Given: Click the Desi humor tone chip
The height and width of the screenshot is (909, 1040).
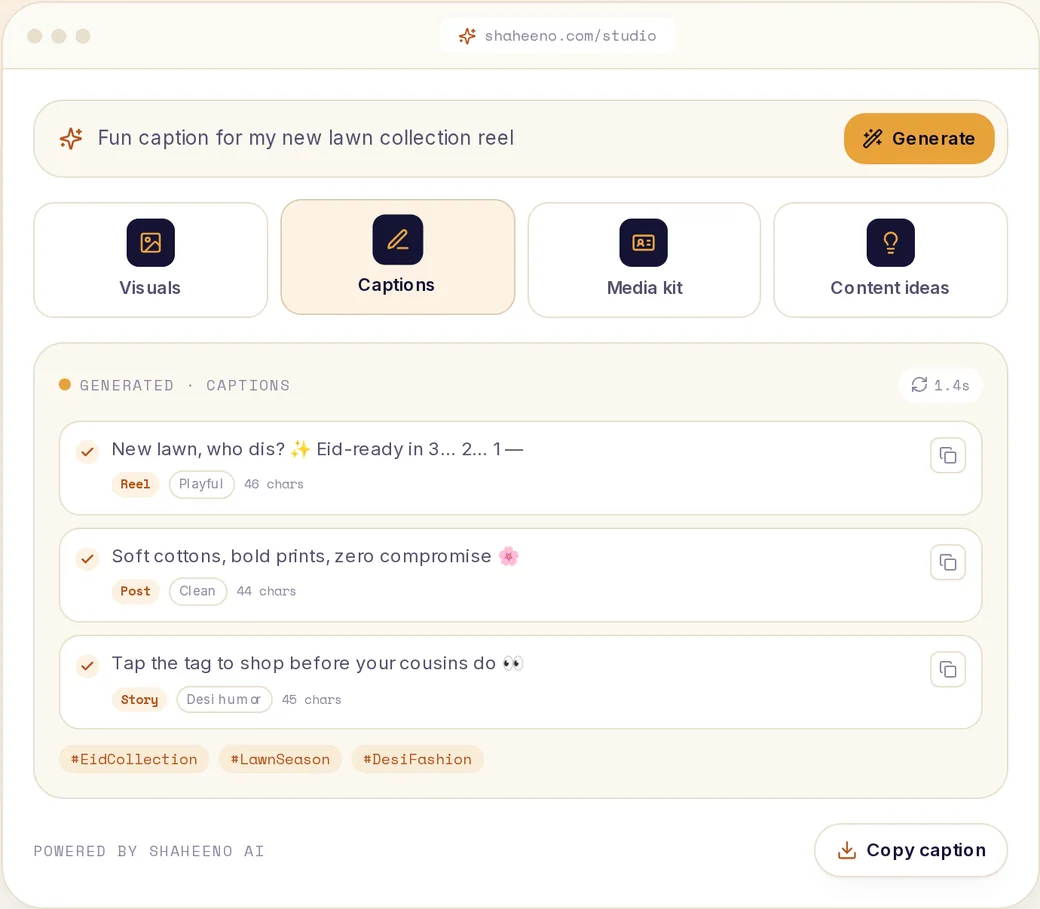Looking at the screenshot, I should (x=224, y=699).
